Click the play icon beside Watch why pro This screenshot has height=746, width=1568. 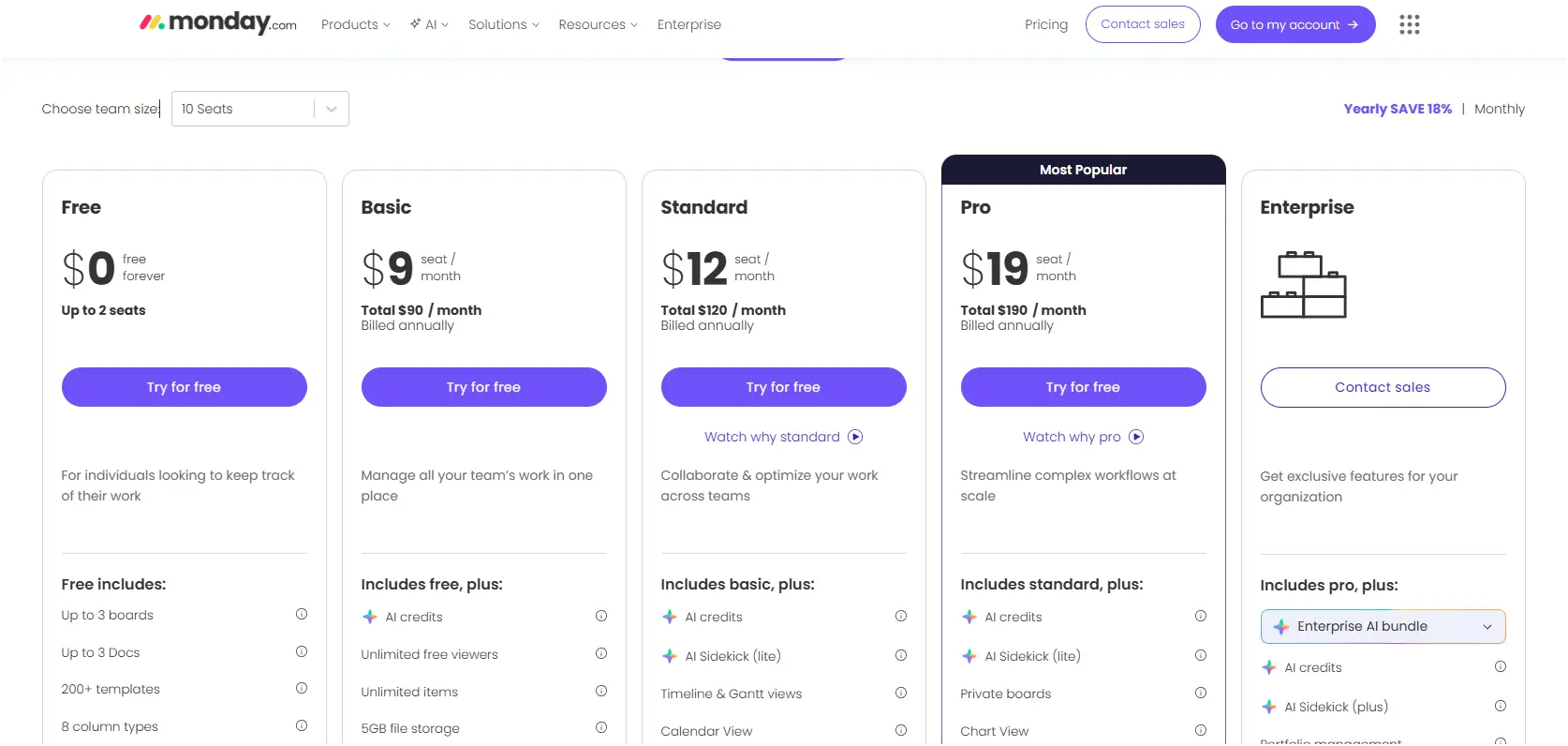point(1135,436)
